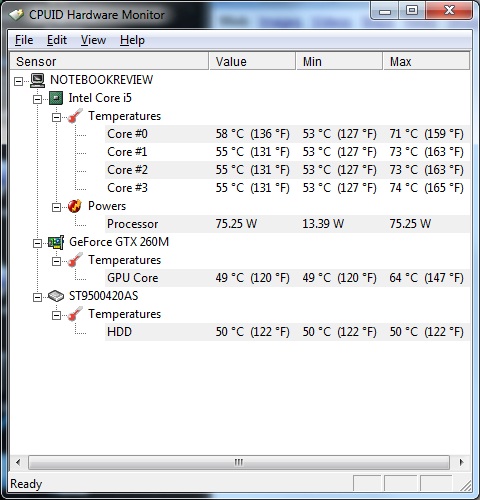This screenshot has height=500, width=480.
Task: Click the NOTEBOOKREVIEW computer icon
Action: 37,80
